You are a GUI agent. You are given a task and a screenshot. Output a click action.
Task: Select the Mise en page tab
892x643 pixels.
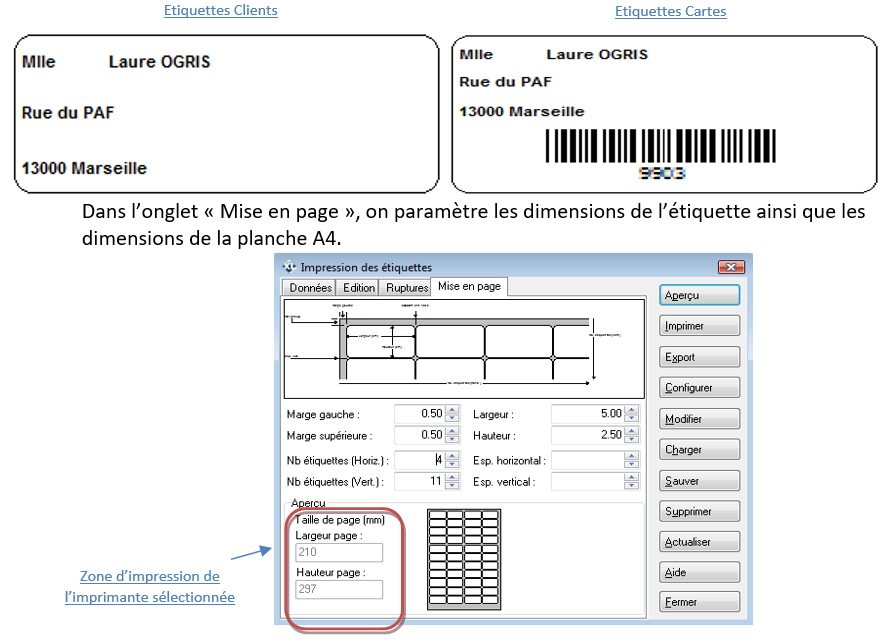pyautogui.click(x=468, y=287)
